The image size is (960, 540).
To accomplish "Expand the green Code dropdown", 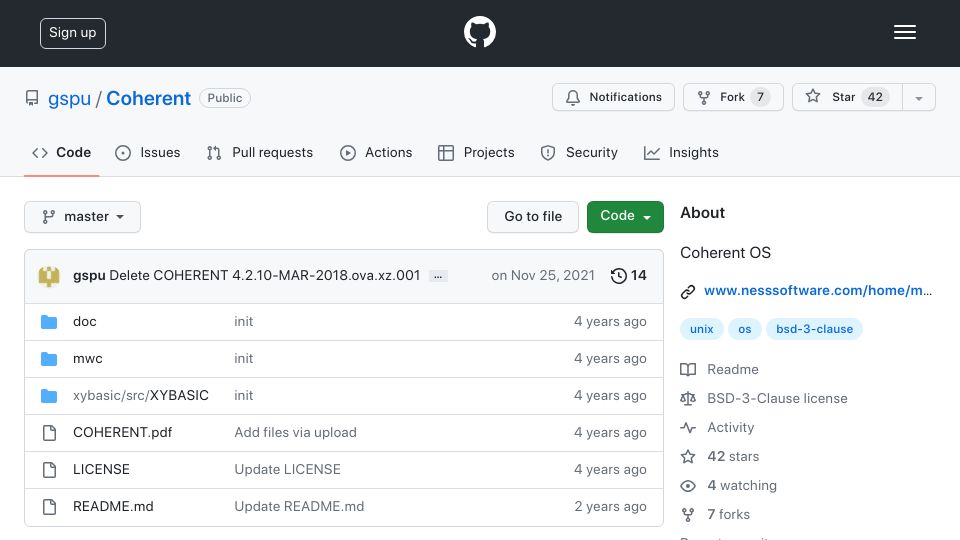I will 625,217.
